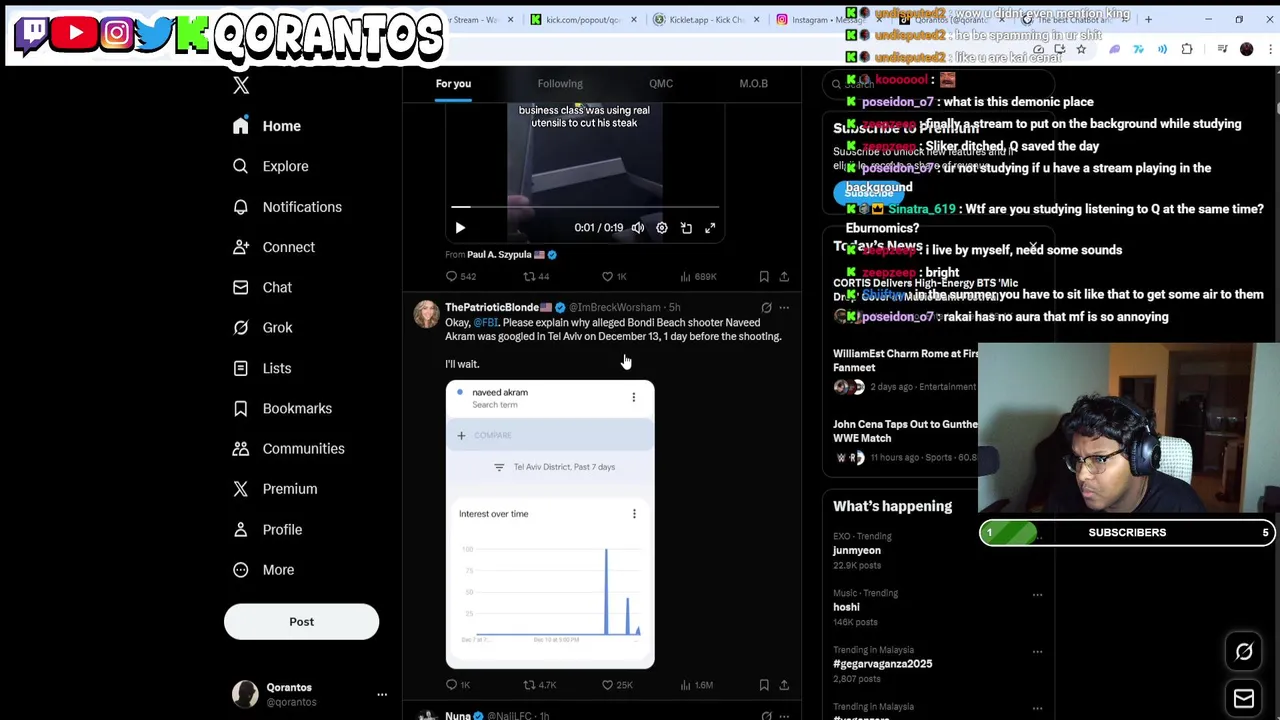Click the Premium X icon in the sidebar
Screen dimensions: 1280x720
(240, 489)
